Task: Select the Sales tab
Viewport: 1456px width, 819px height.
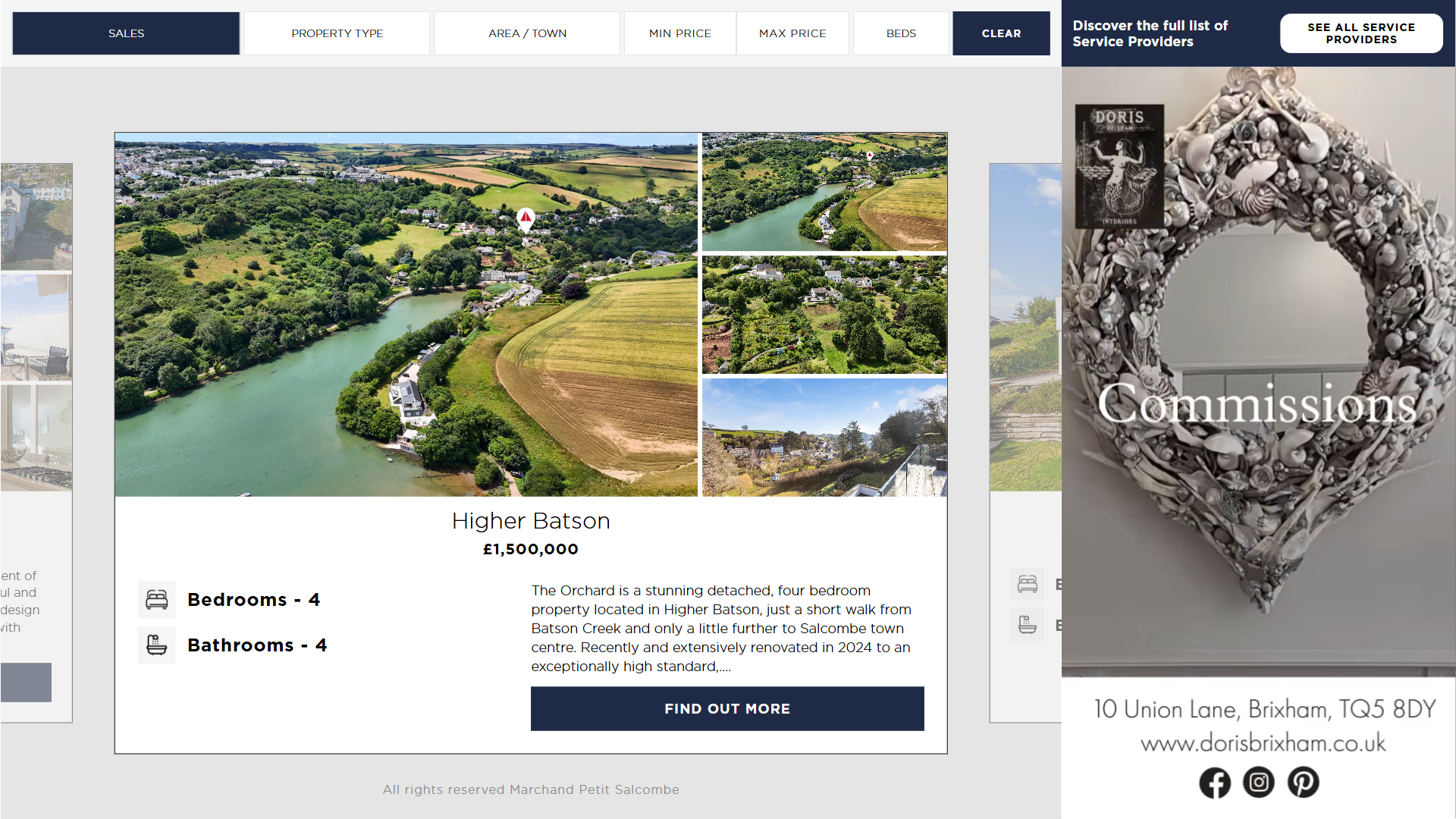Action: tap(126, 33)
